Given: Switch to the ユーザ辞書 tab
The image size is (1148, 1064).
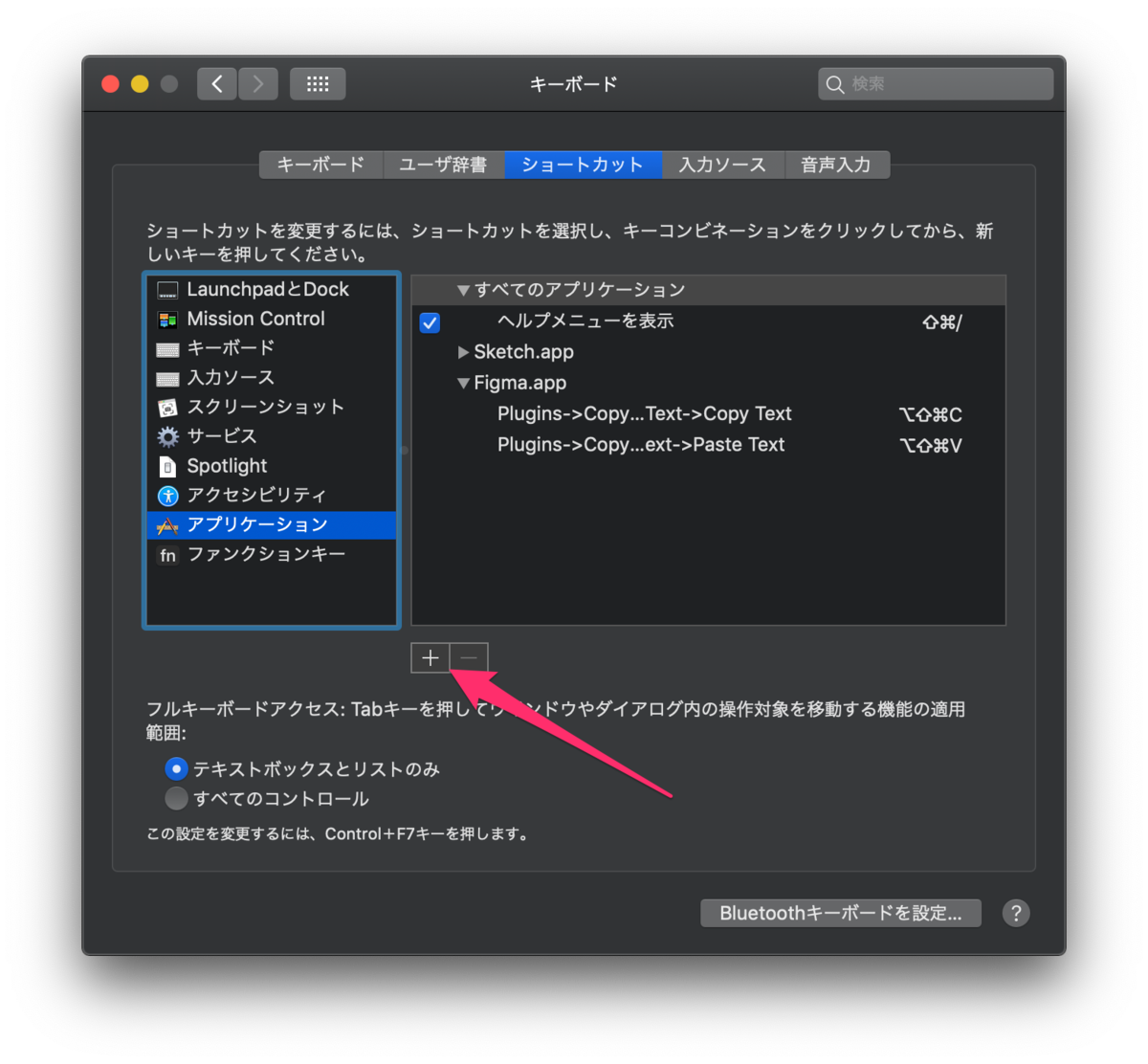Looking at the screenshot, I should click(x=443, y=164).
